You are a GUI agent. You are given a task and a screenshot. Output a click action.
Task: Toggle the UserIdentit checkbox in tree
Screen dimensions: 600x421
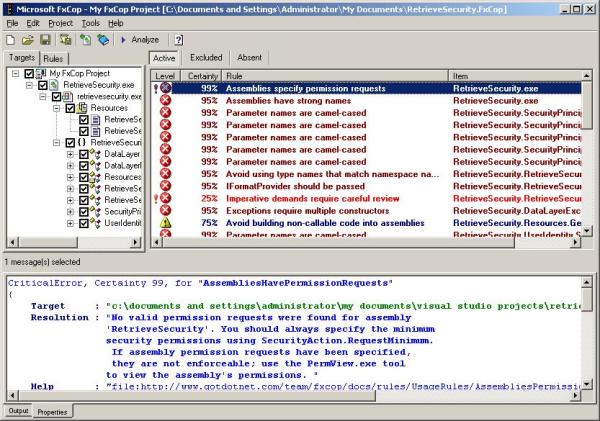tap(84, 223)
